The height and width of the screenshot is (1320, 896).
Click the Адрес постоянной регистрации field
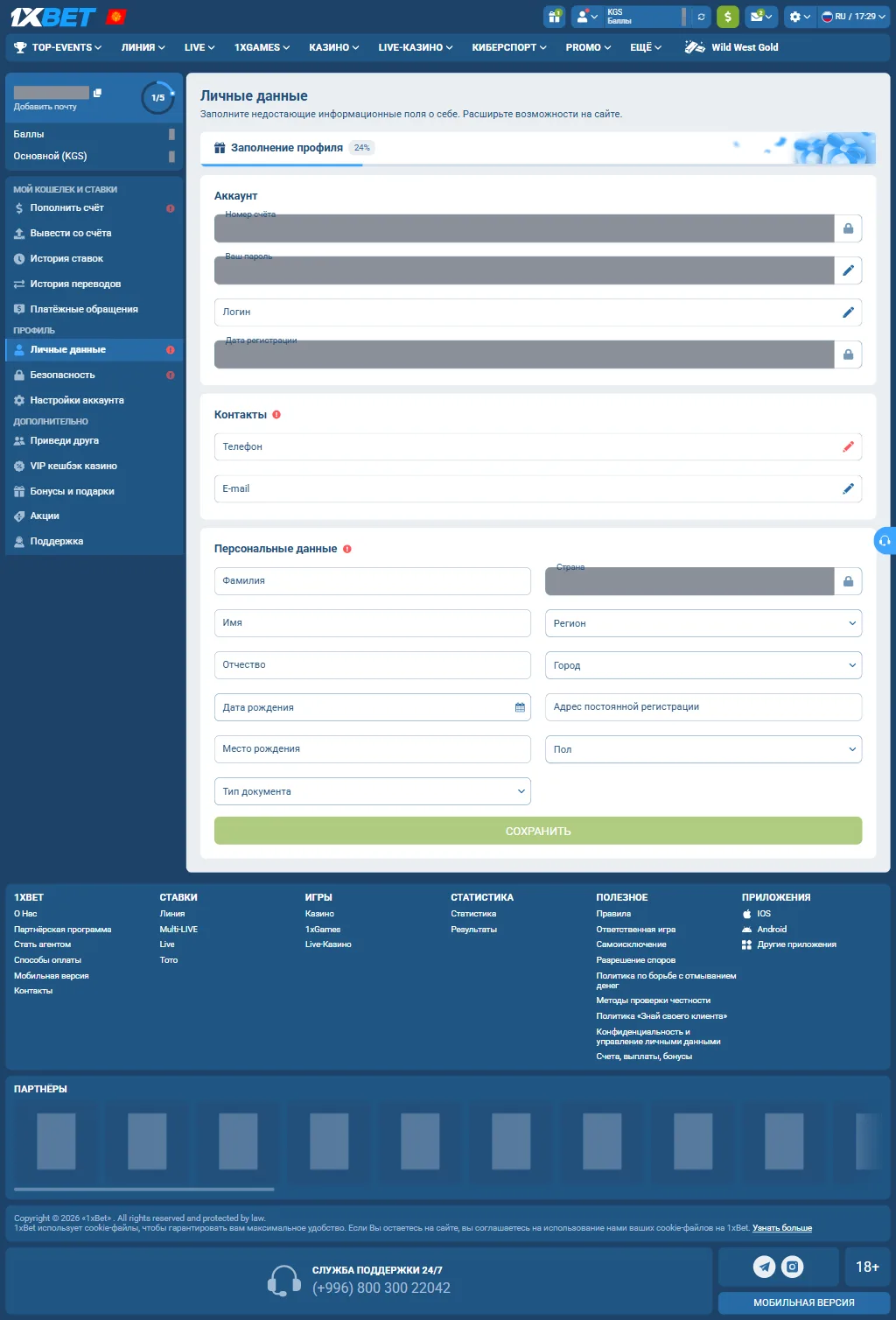[703, 707]
